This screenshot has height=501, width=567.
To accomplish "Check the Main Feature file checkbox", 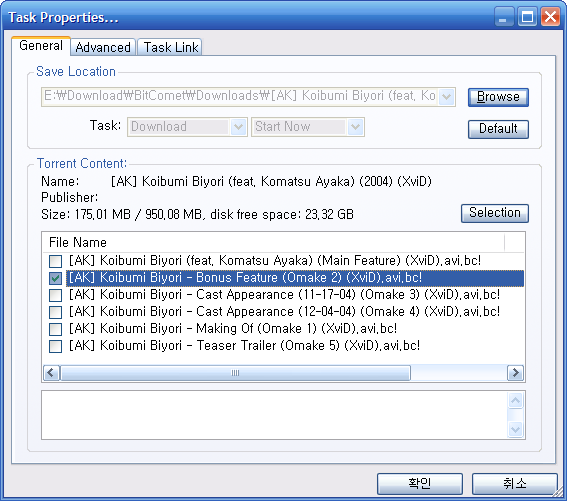I will pyautogui.click(x=55, y=261).
